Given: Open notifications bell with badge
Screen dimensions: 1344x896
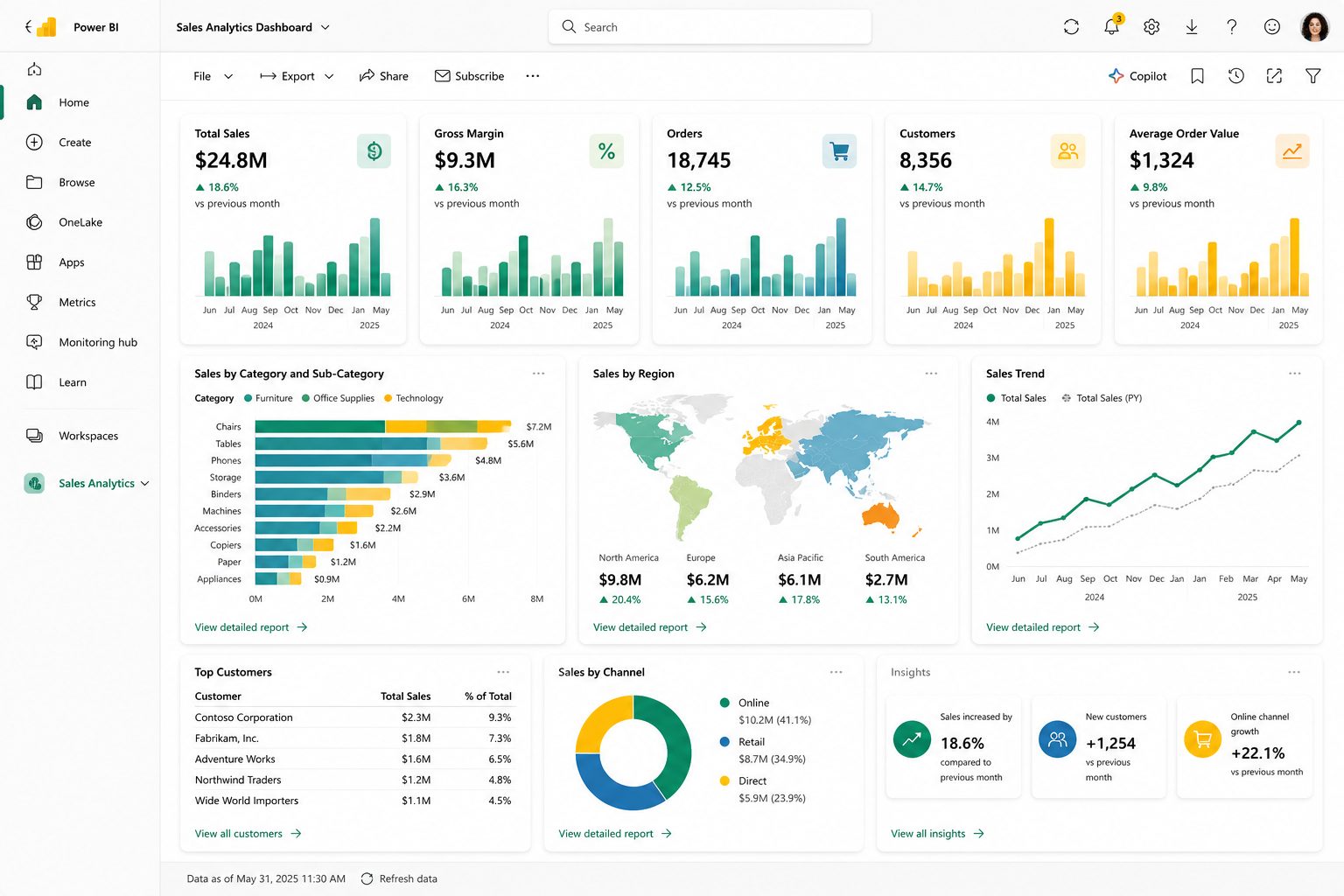Looking at the screenshot, I should (x=1111, y=26).
